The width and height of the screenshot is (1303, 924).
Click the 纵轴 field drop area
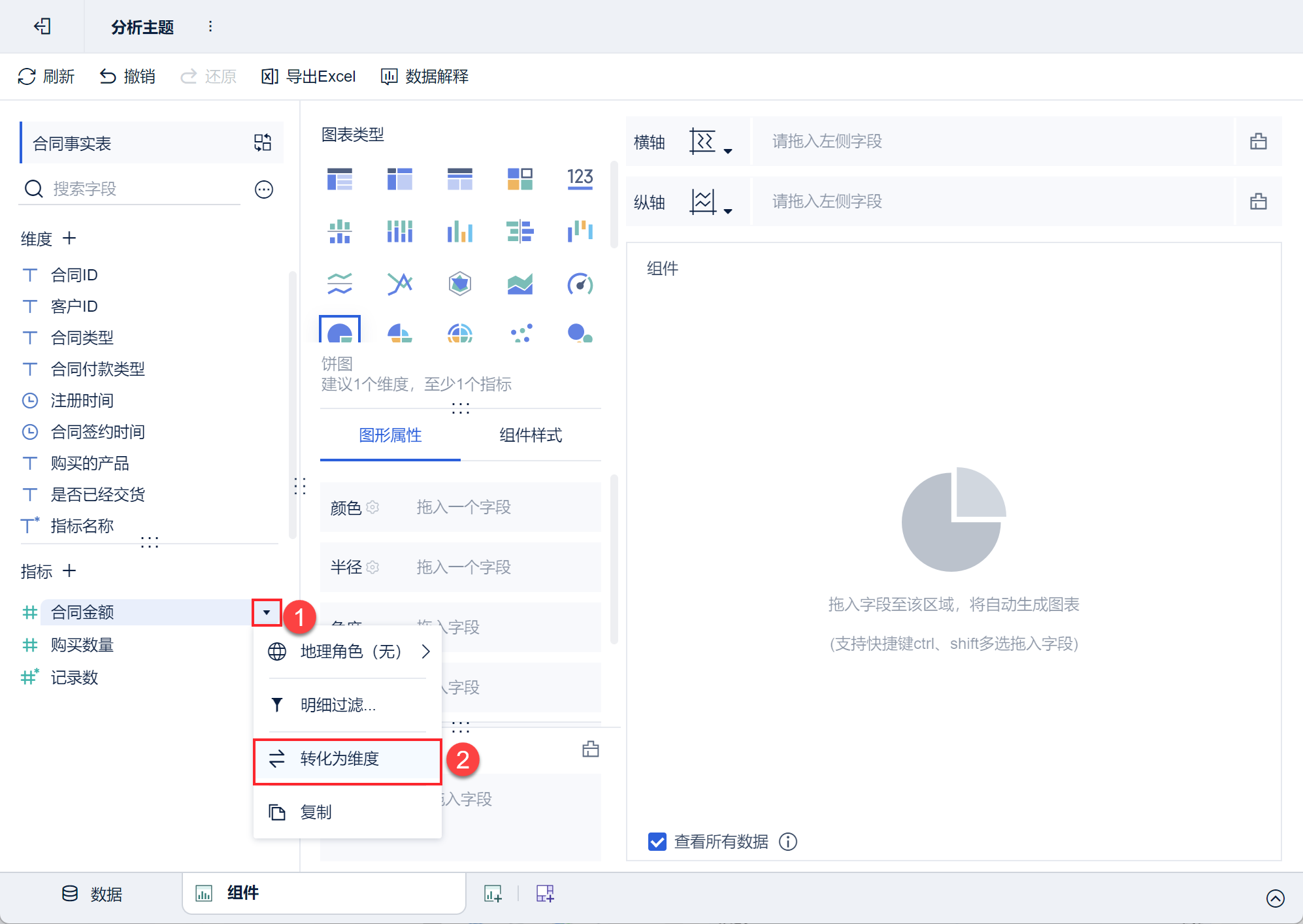click(993, 201)
